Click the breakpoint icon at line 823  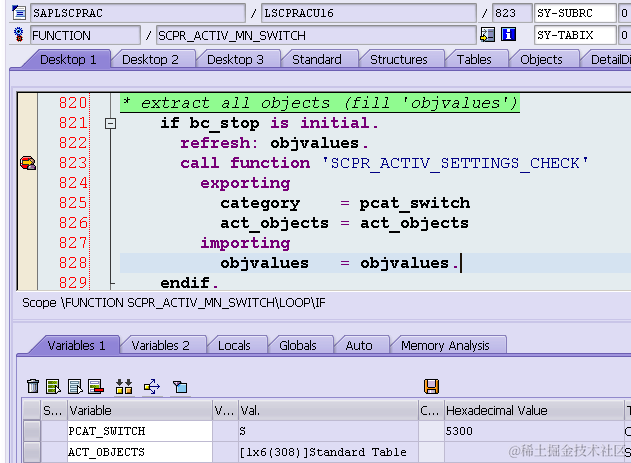click(x=28, y=163)
